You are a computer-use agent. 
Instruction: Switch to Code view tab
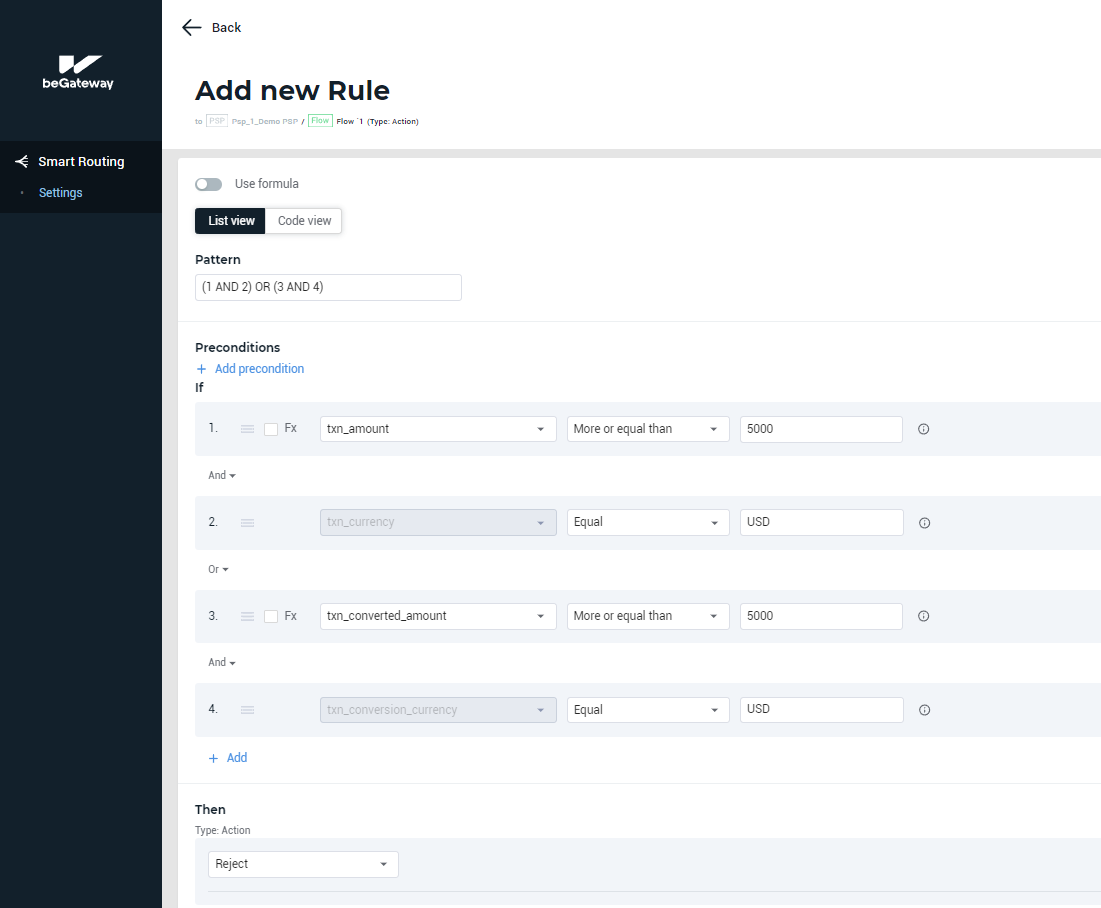click(x=304, y=221)
